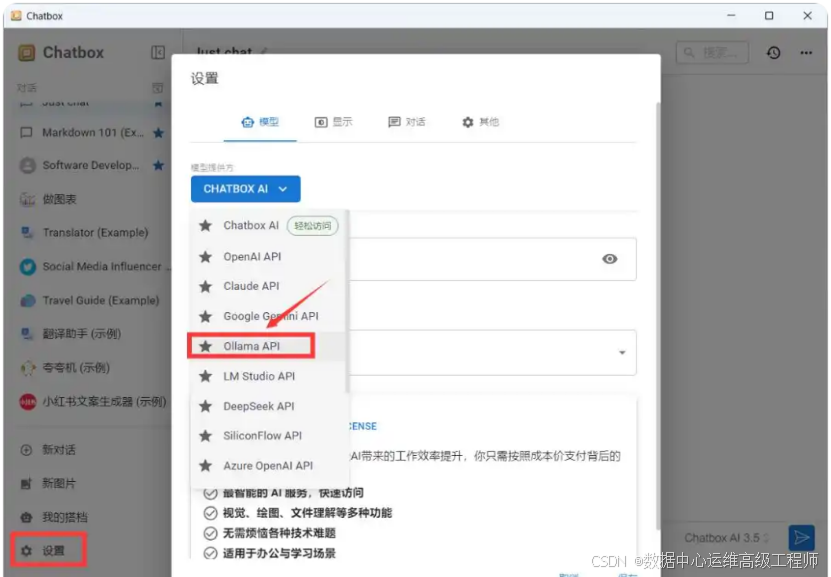Click the edit pencil next to chat title
This screenshot has width=831, height=577.
[263, 52]
